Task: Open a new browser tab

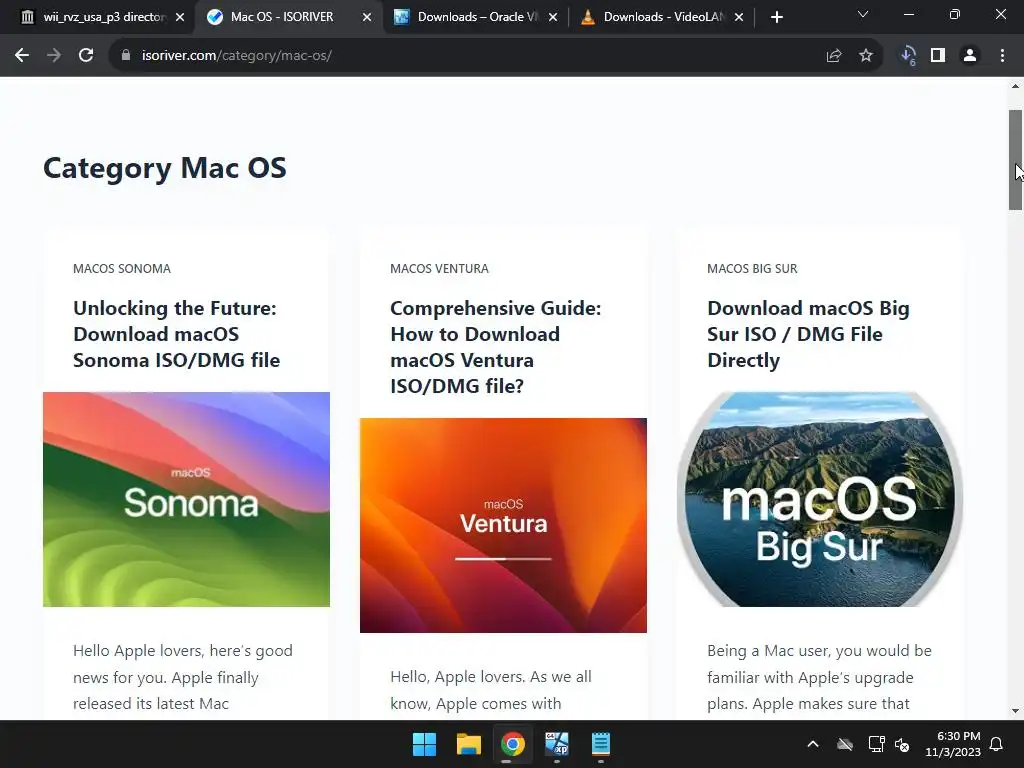Action: (x=776, y=18)
